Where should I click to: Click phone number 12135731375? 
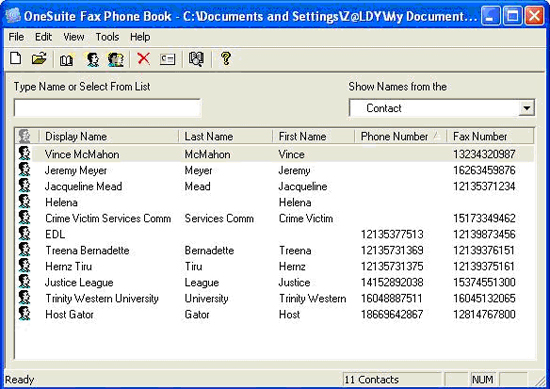pyautogui.click(x=392, y=266)
